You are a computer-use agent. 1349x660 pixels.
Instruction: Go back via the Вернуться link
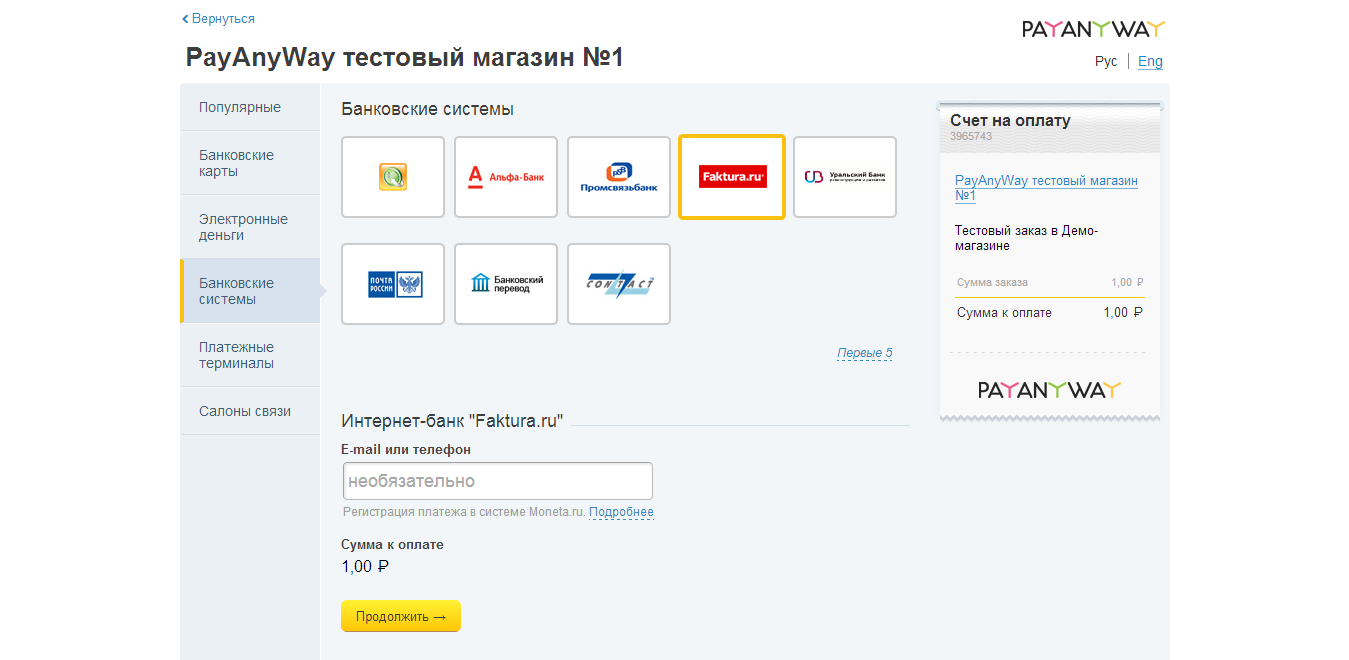tap(218, 19)
